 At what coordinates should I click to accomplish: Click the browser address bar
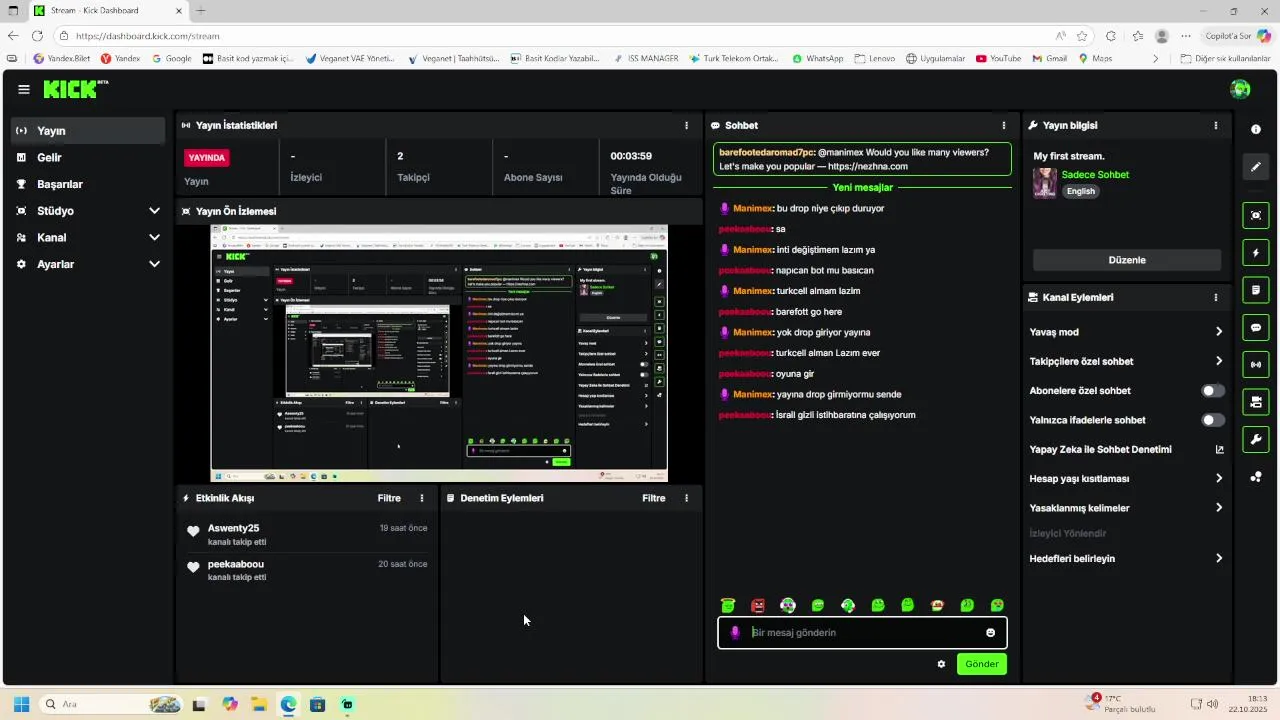click(560, 36)
